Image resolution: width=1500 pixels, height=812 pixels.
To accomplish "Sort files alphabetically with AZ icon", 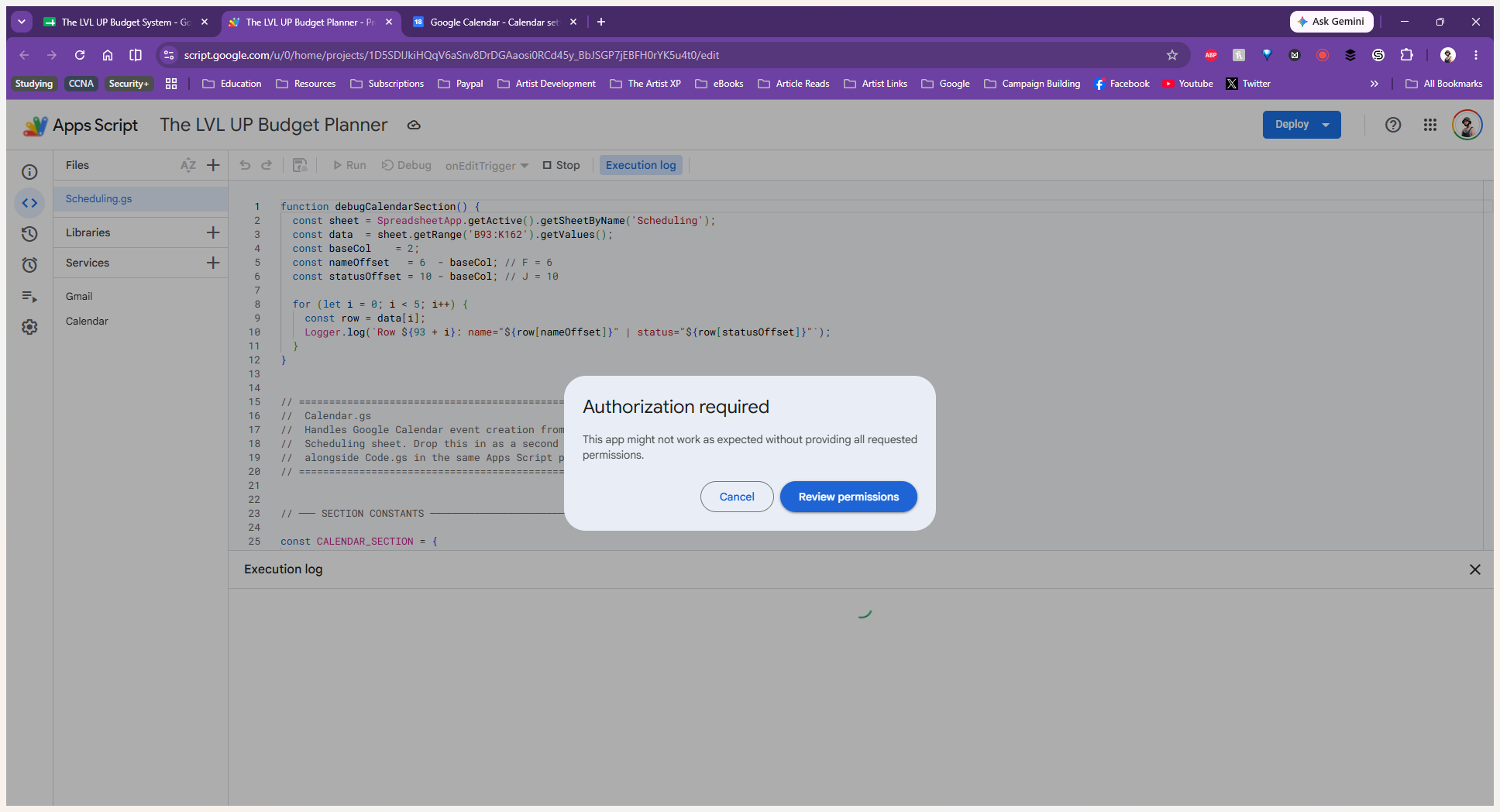I will 188,165.
